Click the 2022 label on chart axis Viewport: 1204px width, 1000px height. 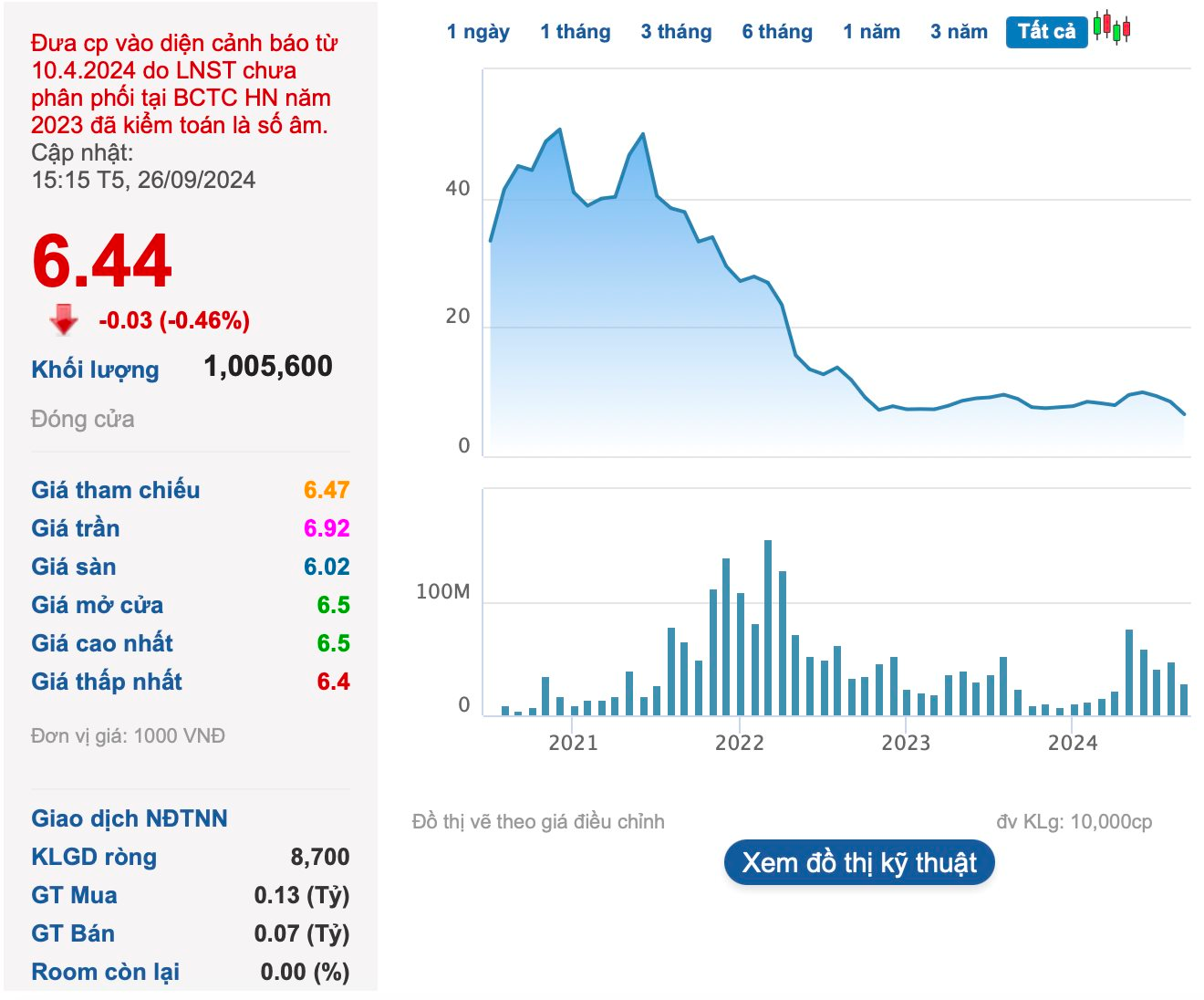739,743
